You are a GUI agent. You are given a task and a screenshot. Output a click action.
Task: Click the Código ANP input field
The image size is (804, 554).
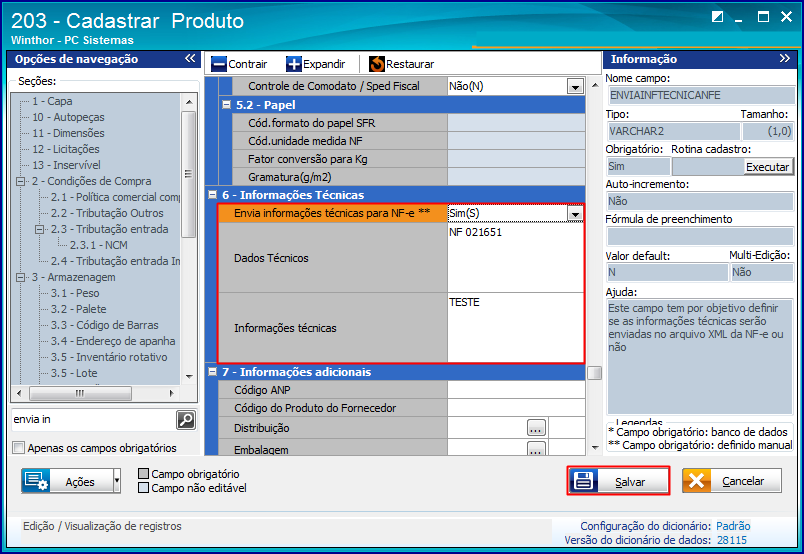(x=516, y=390)
